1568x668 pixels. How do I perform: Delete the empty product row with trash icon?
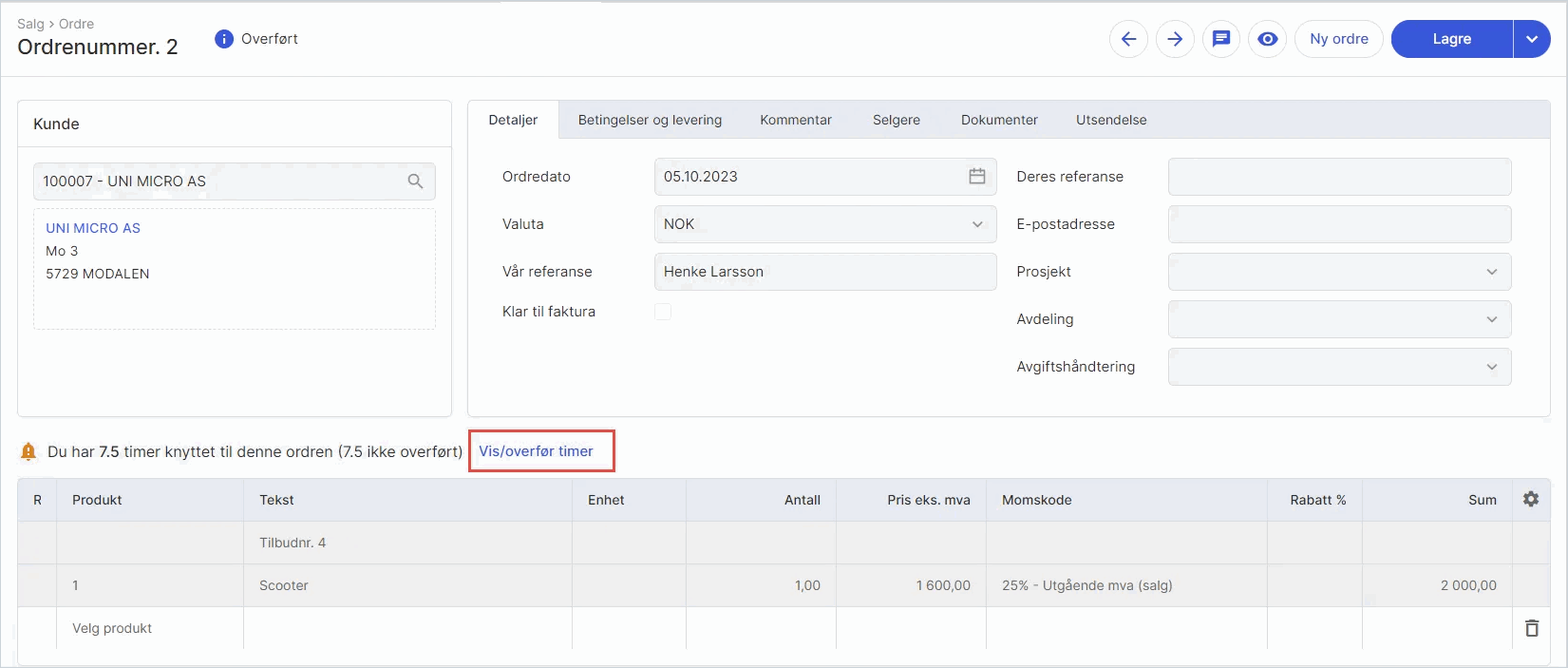tap(1532, 628)
